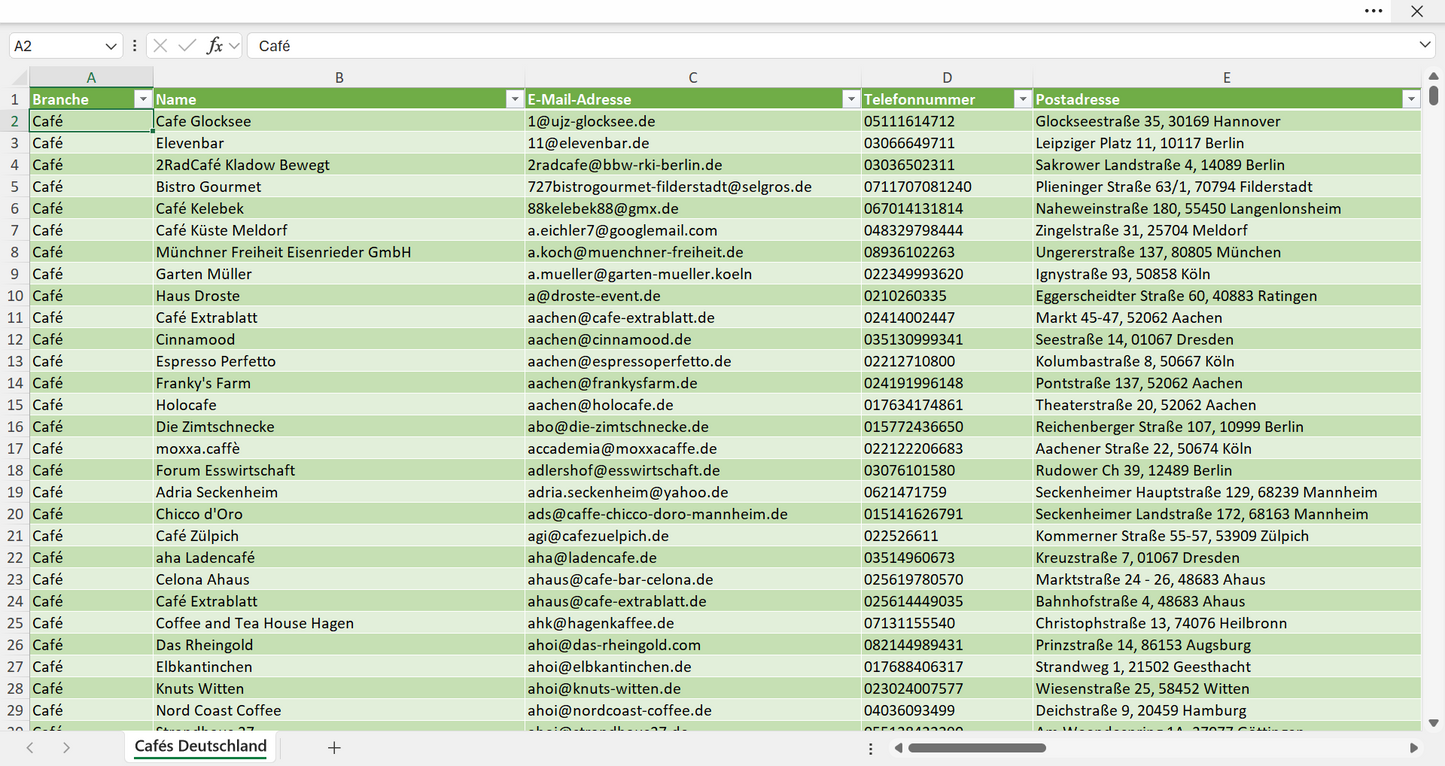Click the vertical scrollbar thumb
1445x766 pixels.
pyautogui.click(x=1434, y=96)
